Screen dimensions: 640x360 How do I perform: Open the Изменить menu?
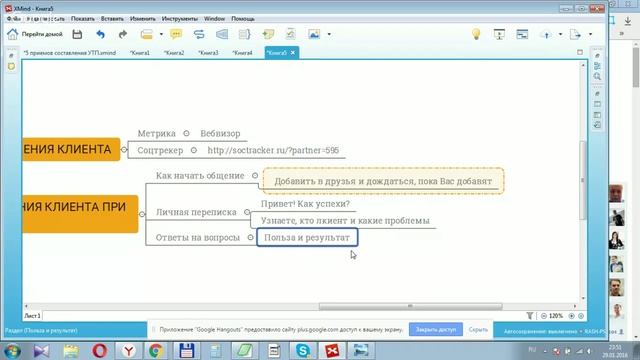point(142,19)
